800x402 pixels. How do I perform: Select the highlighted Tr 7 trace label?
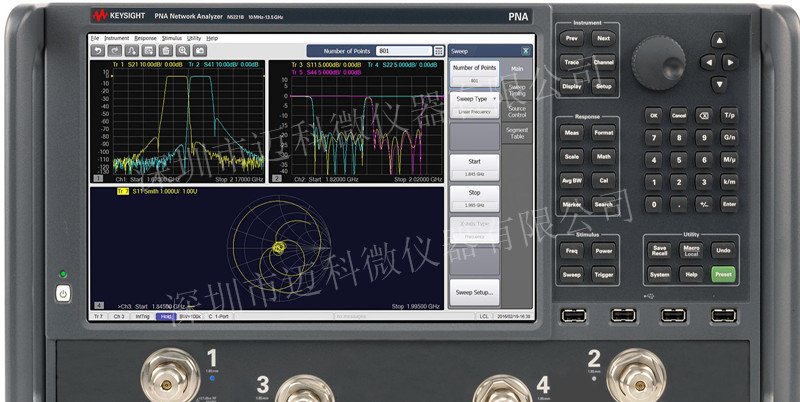(x=123, y=191)
